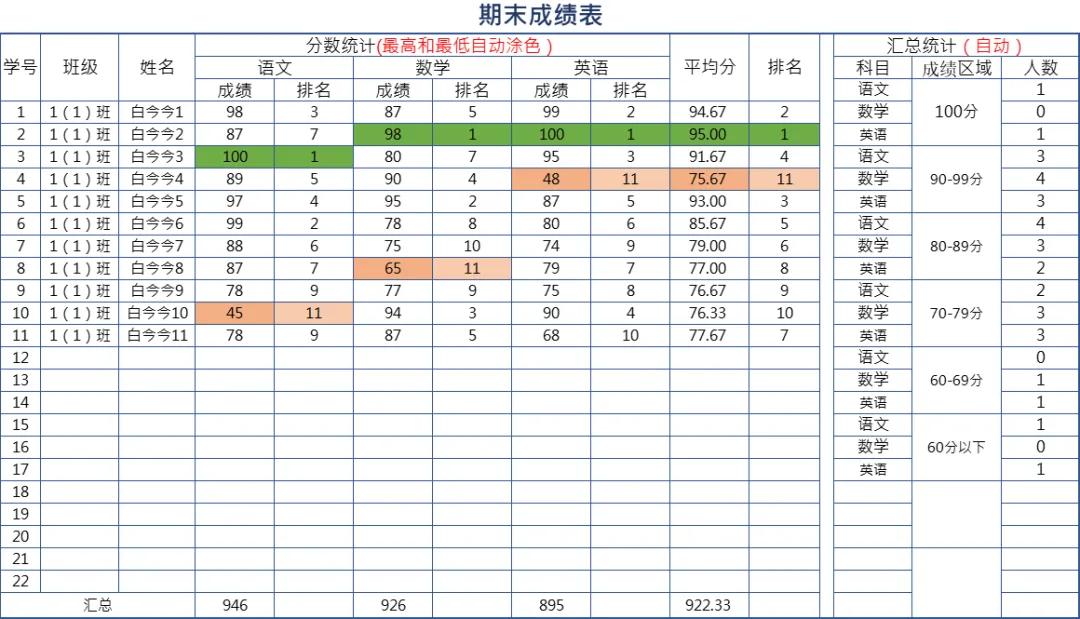The image size is (1080, 619).
Task: Click the green 数学 score 98 of 白今今2
Action: pyautogui.click(x=393, y=134)
